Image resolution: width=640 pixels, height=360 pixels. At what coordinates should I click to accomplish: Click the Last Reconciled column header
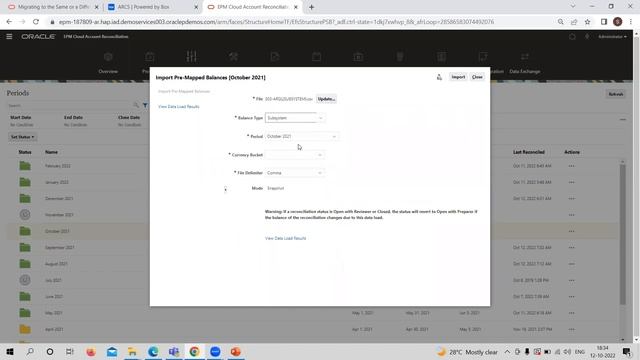pyautogui.click(x=529, y=152)
